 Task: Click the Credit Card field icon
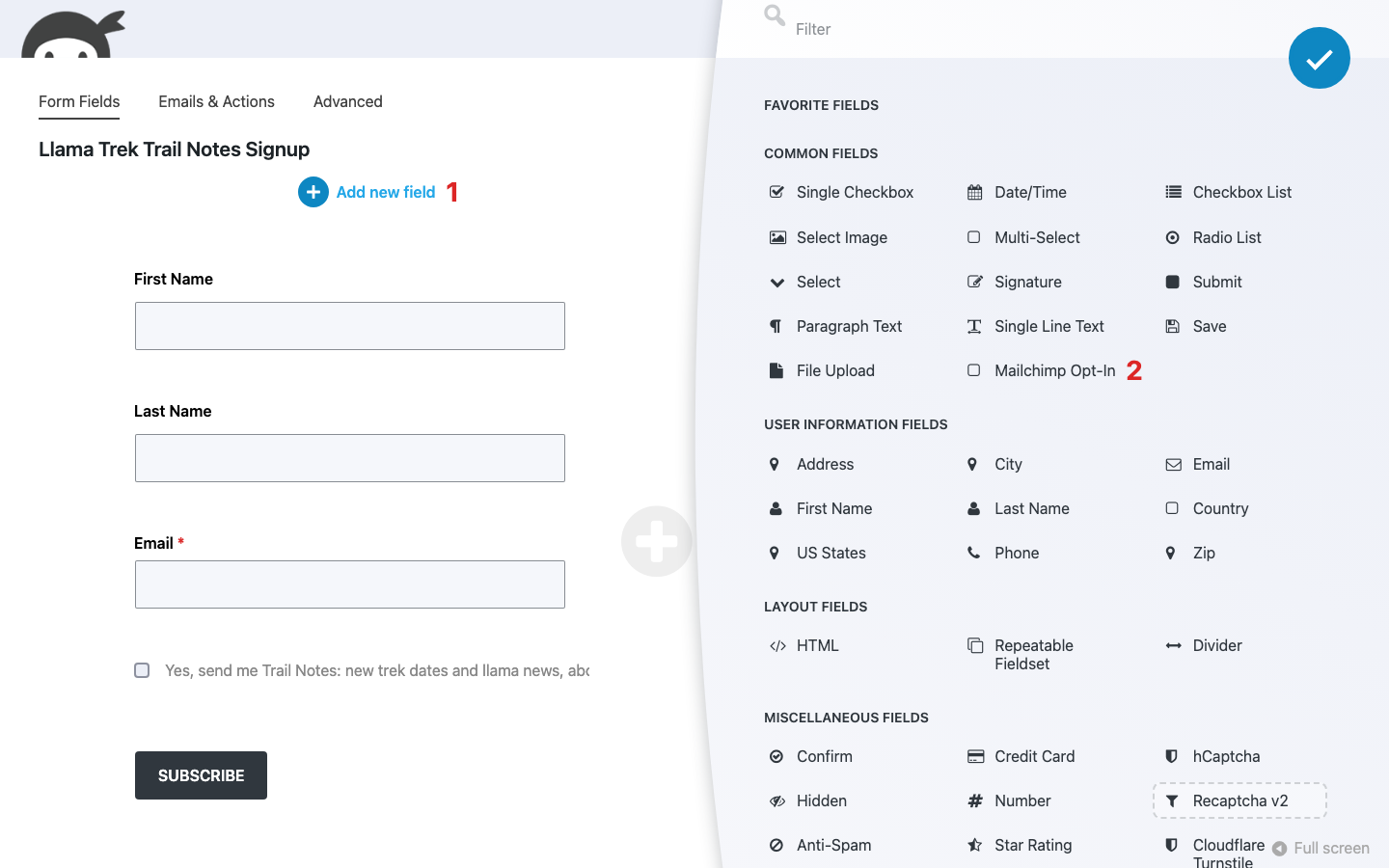[x=975, y=756]
